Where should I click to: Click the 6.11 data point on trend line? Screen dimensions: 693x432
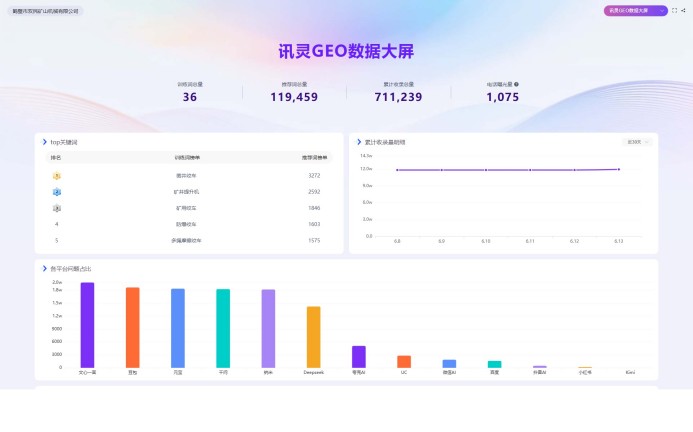coord(530,170)
